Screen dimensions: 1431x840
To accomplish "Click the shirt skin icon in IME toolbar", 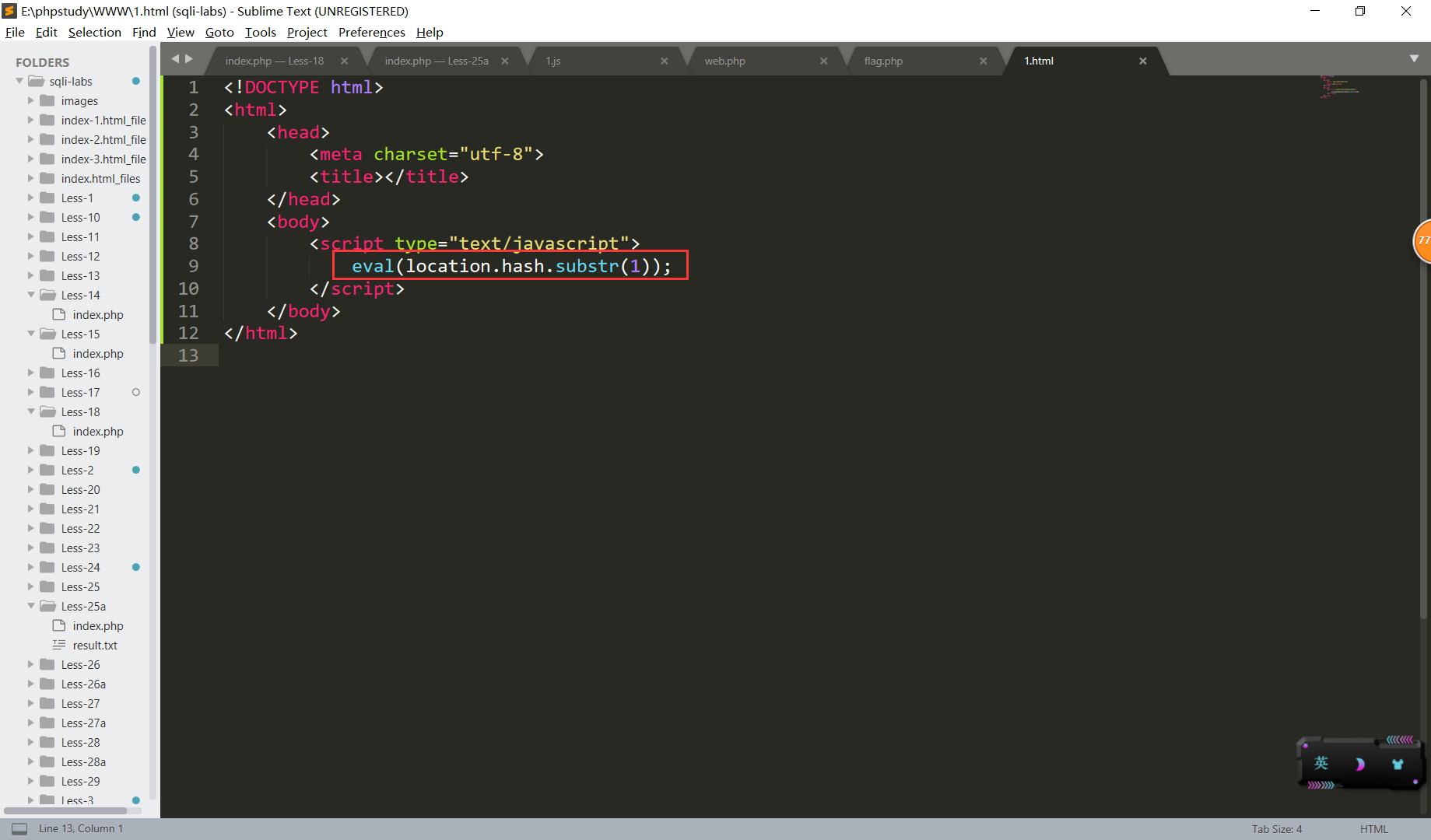I will click(1398, 765).
